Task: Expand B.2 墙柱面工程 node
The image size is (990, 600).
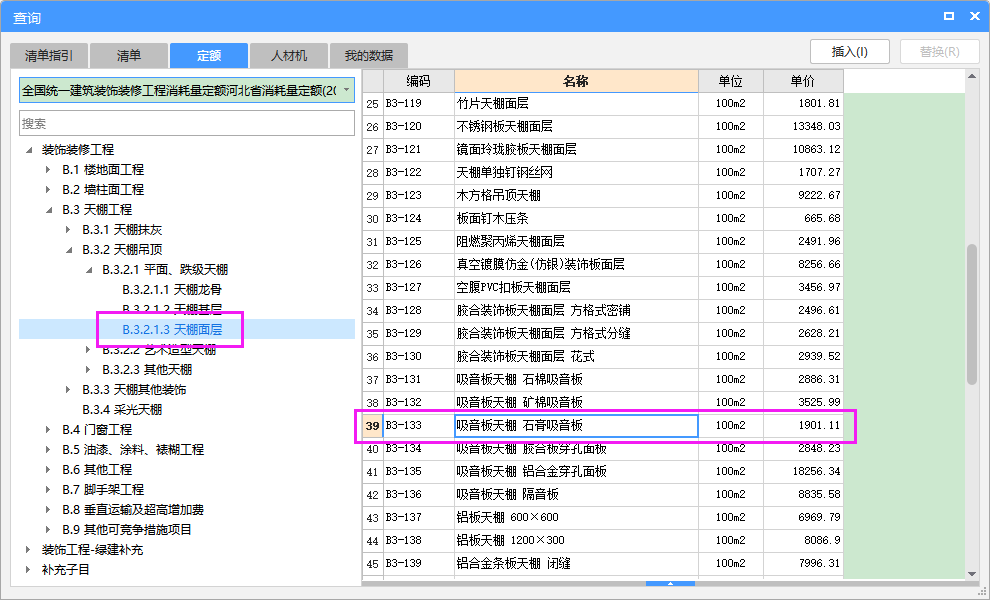Action: [x=48, y=189]
